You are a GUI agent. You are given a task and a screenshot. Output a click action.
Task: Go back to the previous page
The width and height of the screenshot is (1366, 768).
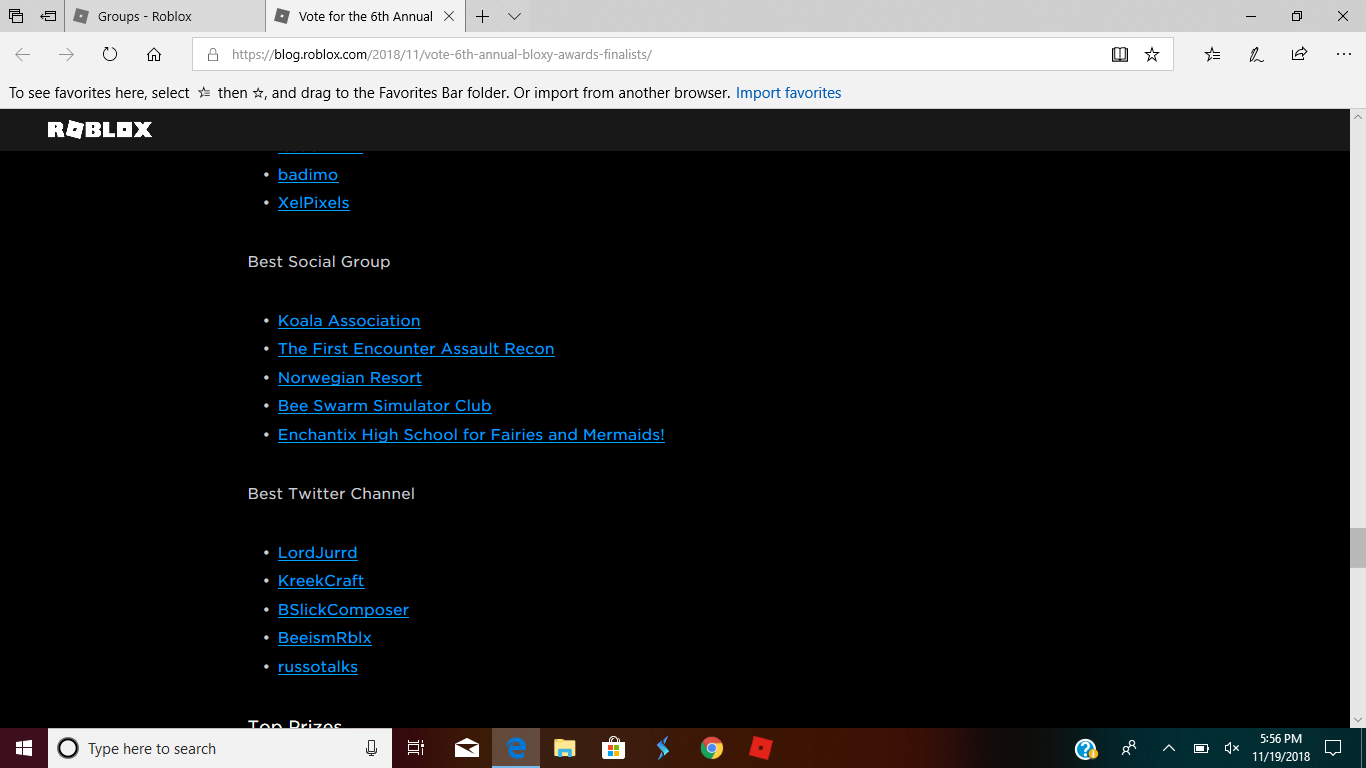(x=23, y=55)
